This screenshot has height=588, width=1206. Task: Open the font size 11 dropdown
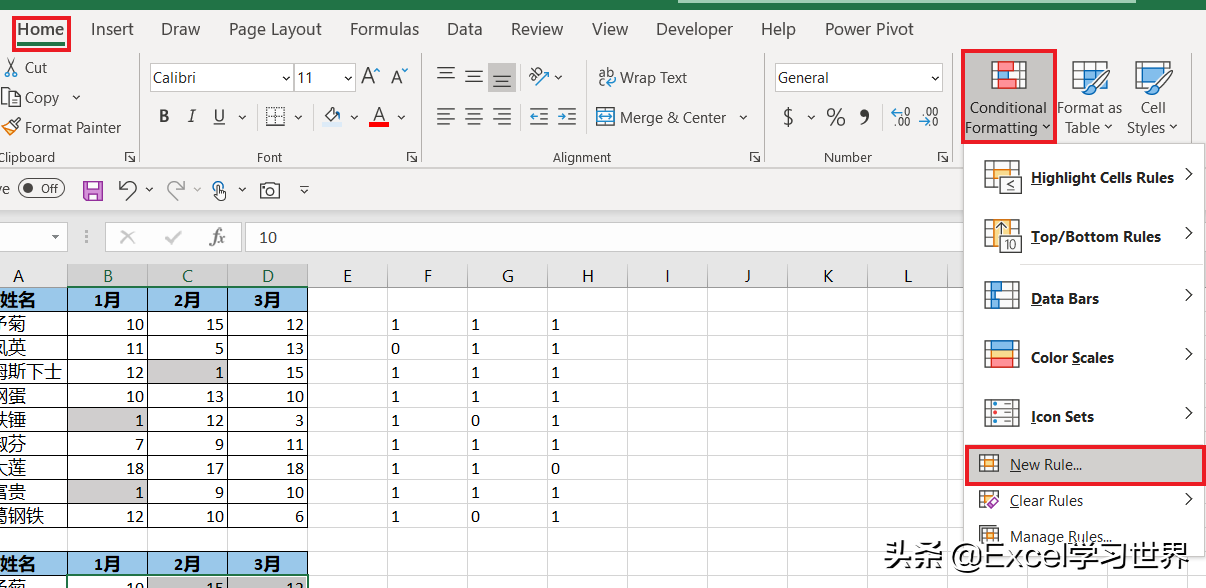coord(347,78)
